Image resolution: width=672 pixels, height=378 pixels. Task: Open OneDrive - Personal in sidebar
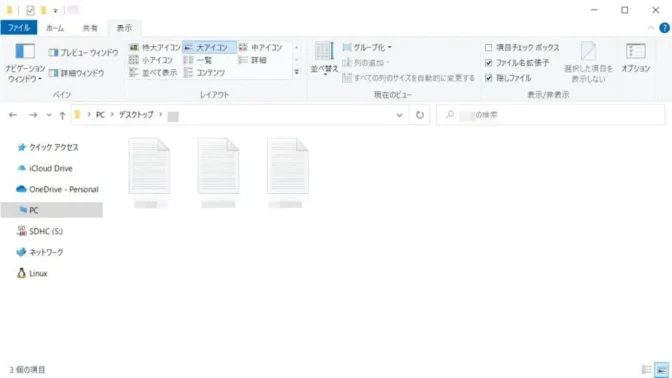pos(57,189)
